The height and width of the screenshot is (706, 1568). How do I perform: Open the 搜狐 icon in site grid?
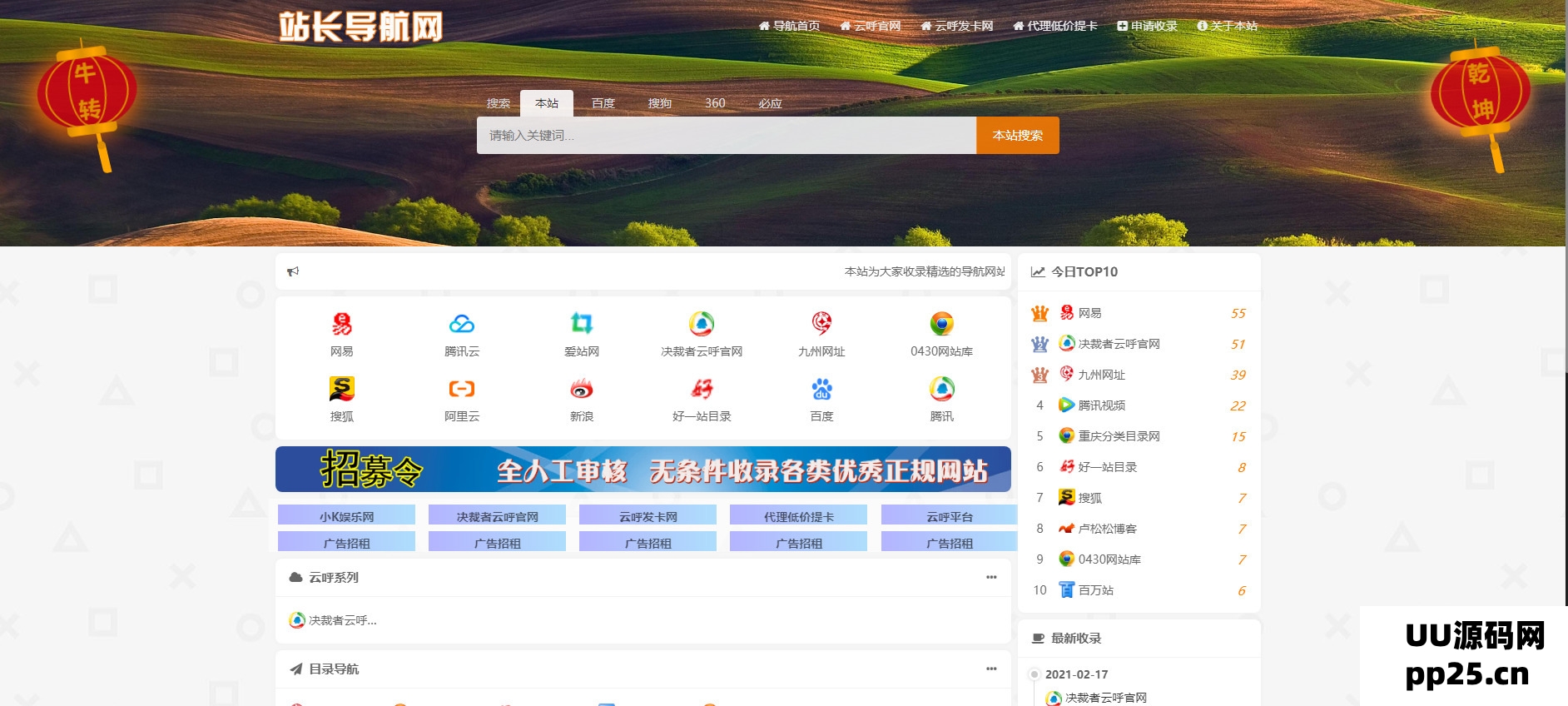tap(342, 389)
